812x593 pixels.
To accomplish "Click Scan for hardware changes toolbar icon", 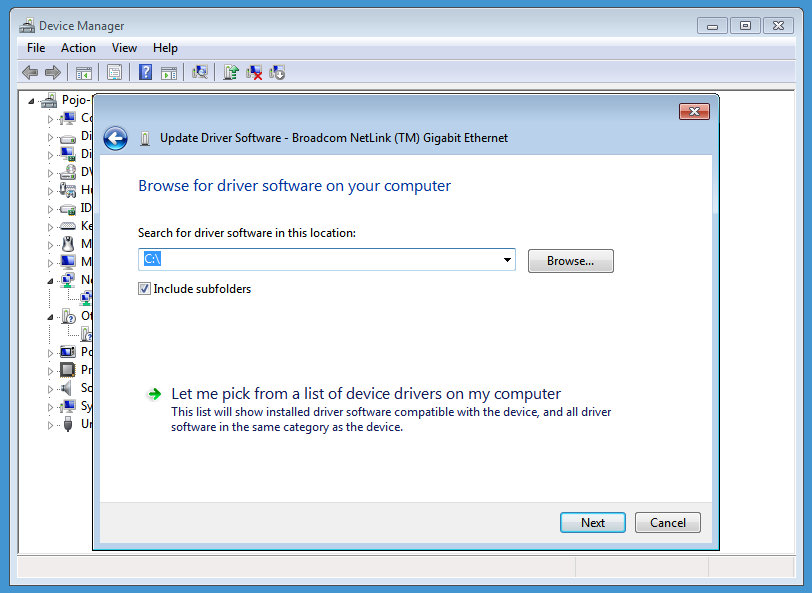I will 200,73.
